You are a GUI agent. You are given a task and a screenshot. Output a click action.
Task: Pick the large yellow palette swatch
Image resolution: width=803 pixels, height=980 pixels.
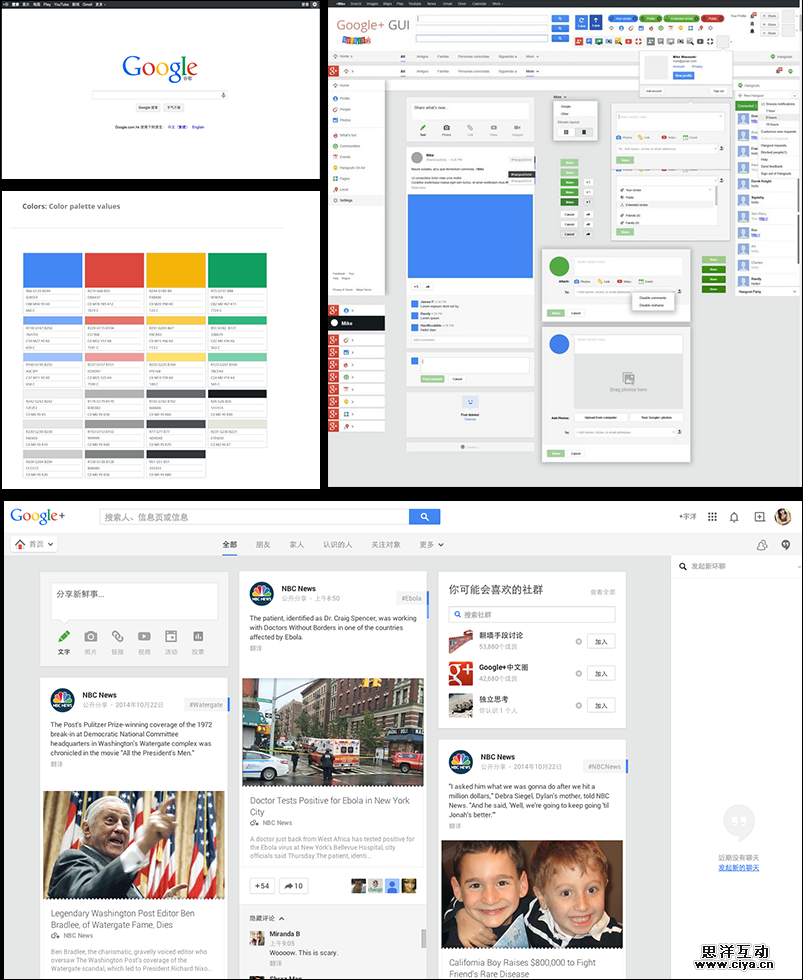coord(176,270)
